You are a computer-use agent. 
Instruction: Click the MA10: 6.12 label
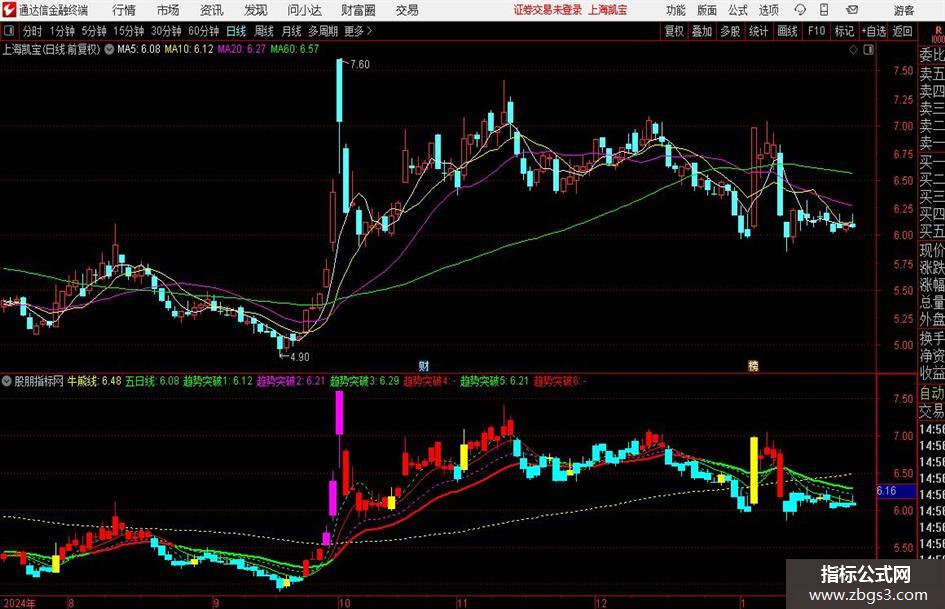point(189,49)
